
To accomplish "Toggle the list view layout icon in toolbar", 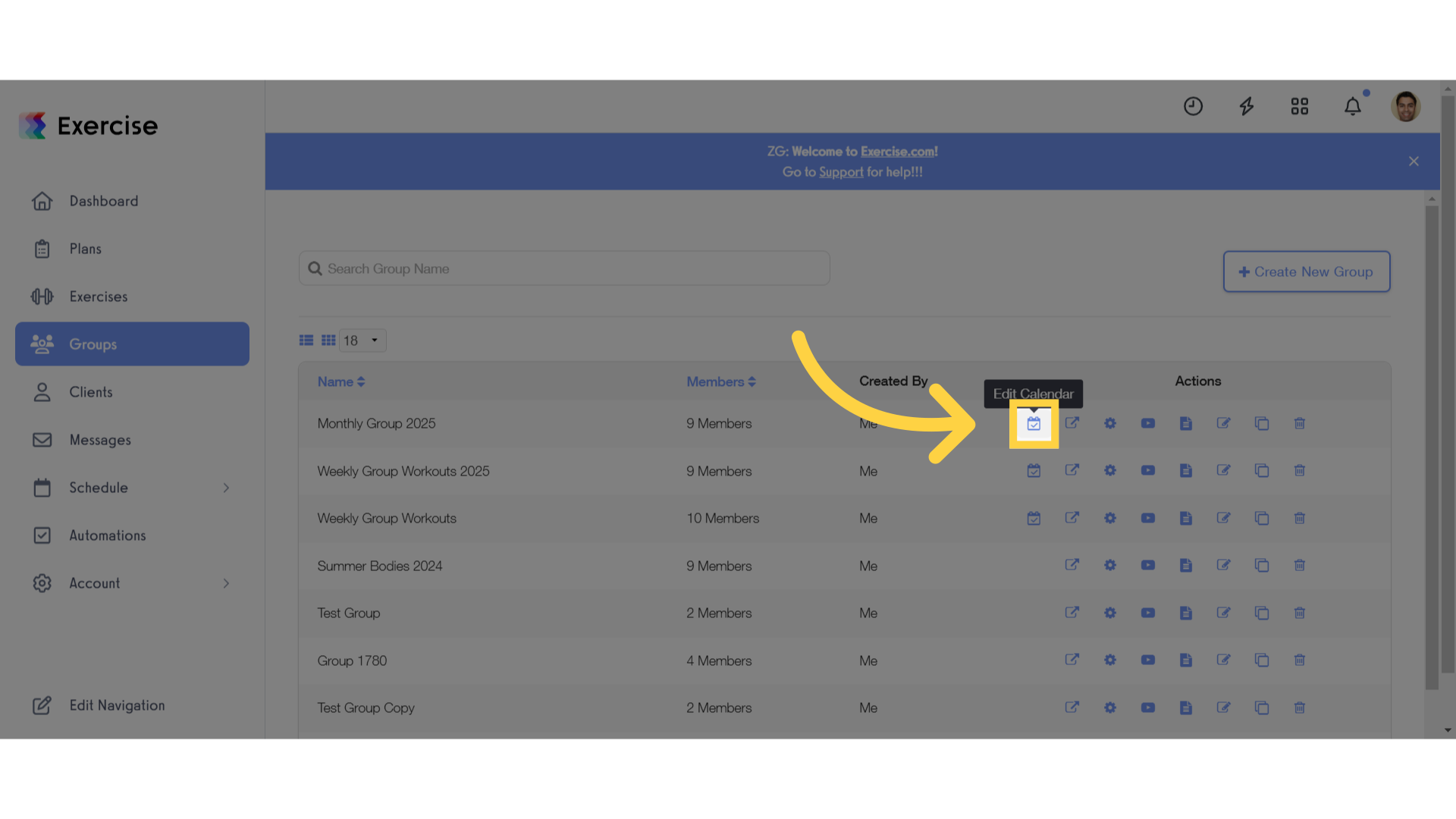I will pos(306,340).
